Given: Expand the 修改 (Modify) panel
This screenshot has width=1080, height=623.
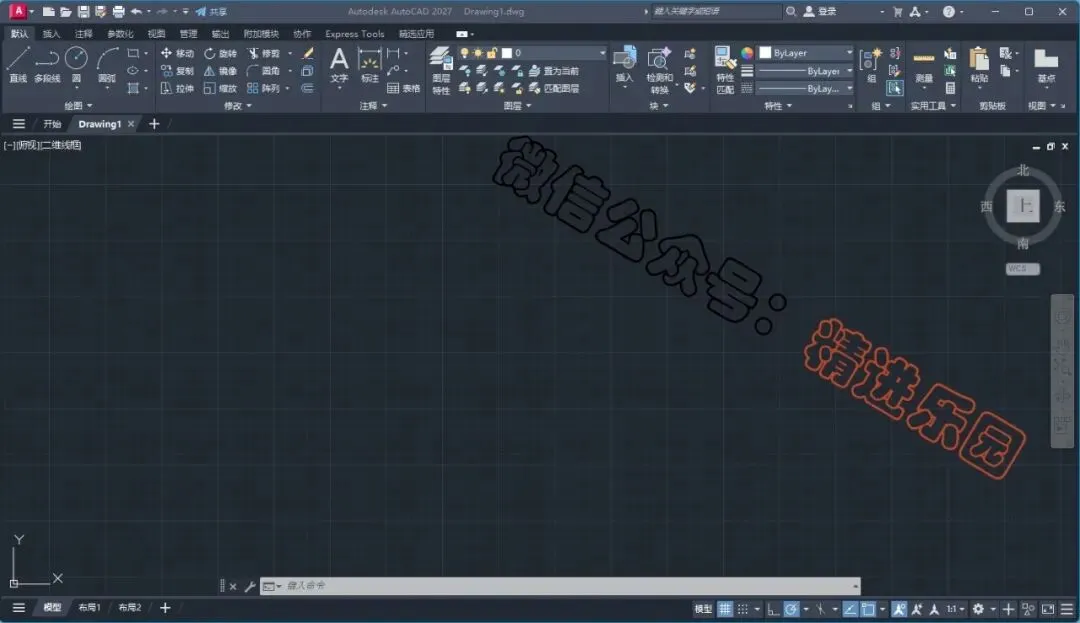Looking at the screenshot, I should tap(238, 105).
